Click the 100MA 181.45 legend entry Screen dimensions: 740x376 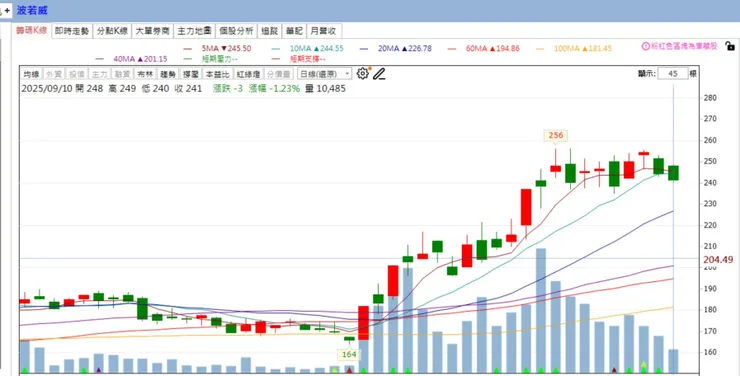pos(574,49)
